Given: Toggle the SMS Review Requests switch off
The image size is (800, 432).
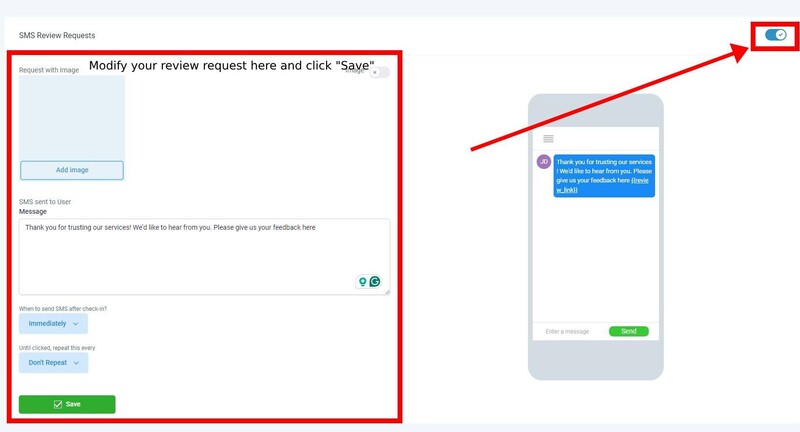Looking at the screenshot, I should pyautogui.click(x=776, y=35).
